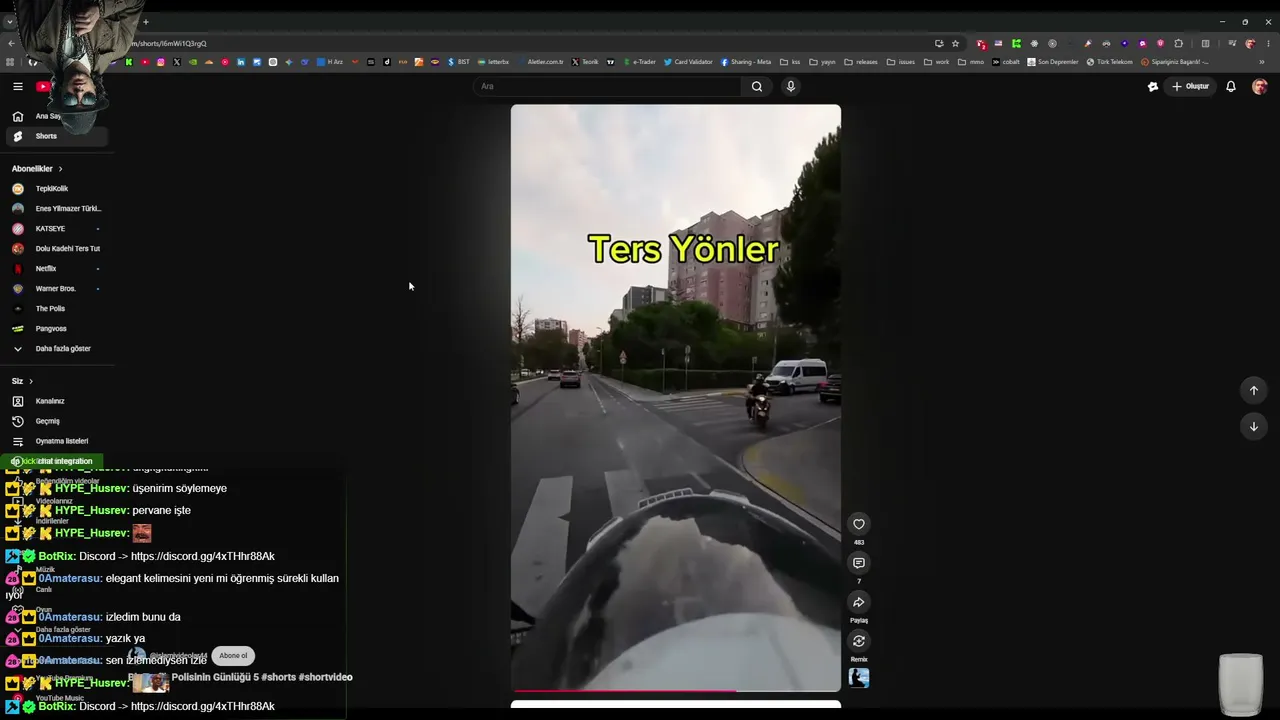Open the LinkedIn bookmark icon
The height and width of the screenshot is (720, 1280).
[x=241, y=62]
